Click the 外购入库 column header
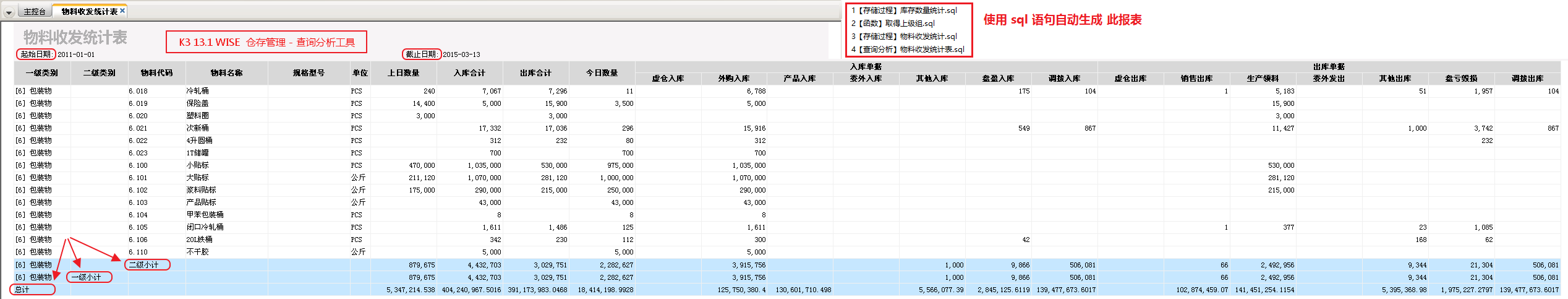1568x299 pixels. 734,79
